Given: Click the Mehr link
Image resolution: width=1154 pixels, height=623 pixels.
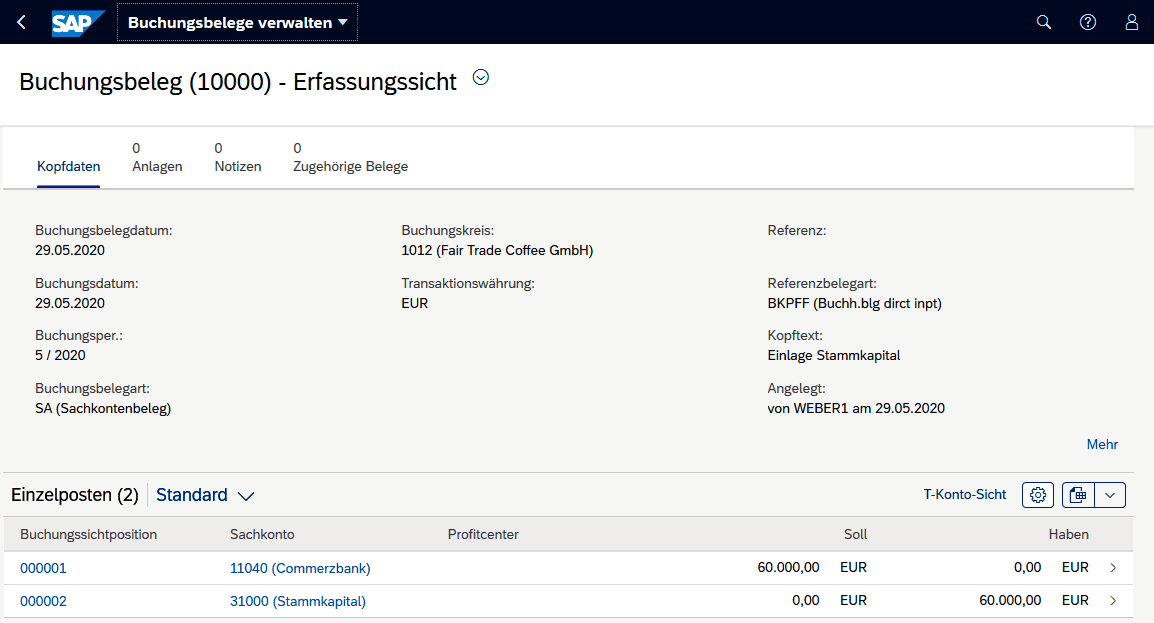Looking at the screenshot, I should (1102, 444).
